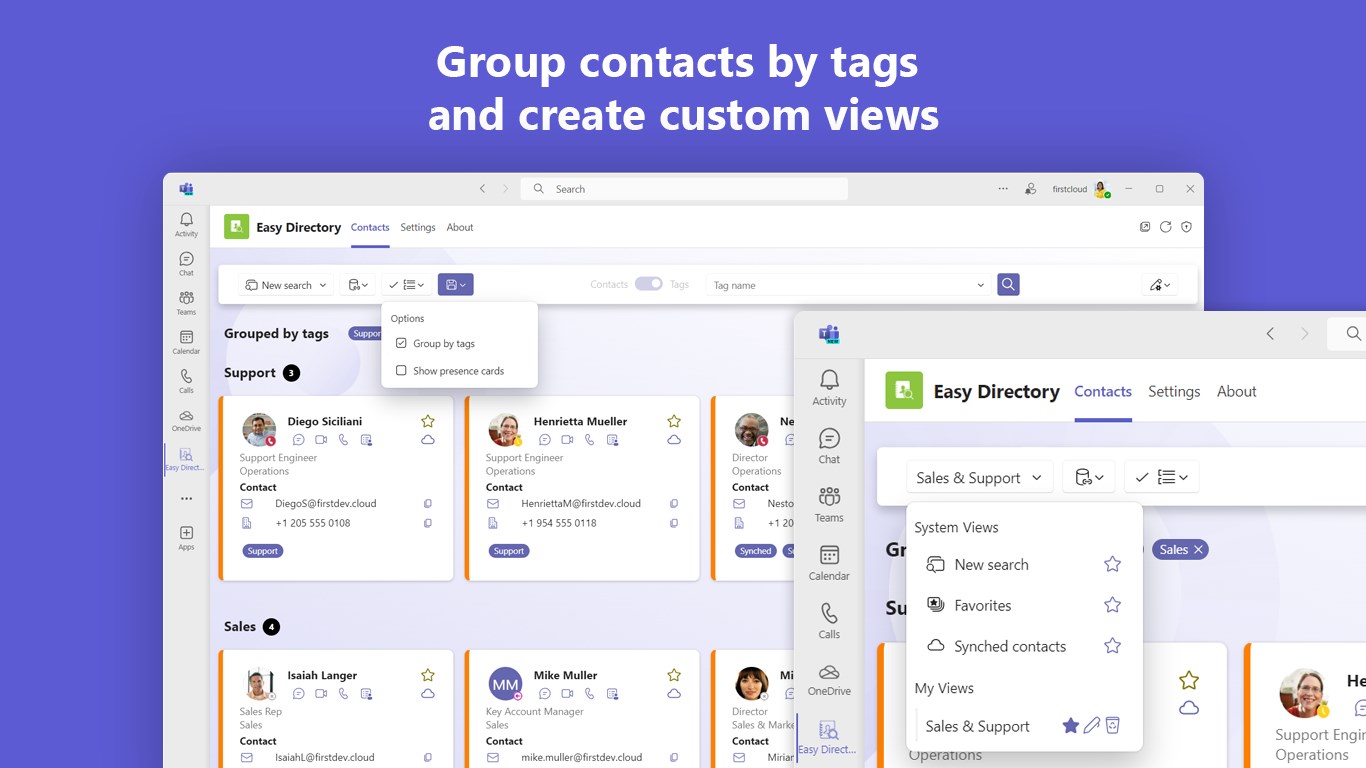Copy Diego Siciliani's email address
This screenshot has height=768, width=1366.
coord(427,504)
